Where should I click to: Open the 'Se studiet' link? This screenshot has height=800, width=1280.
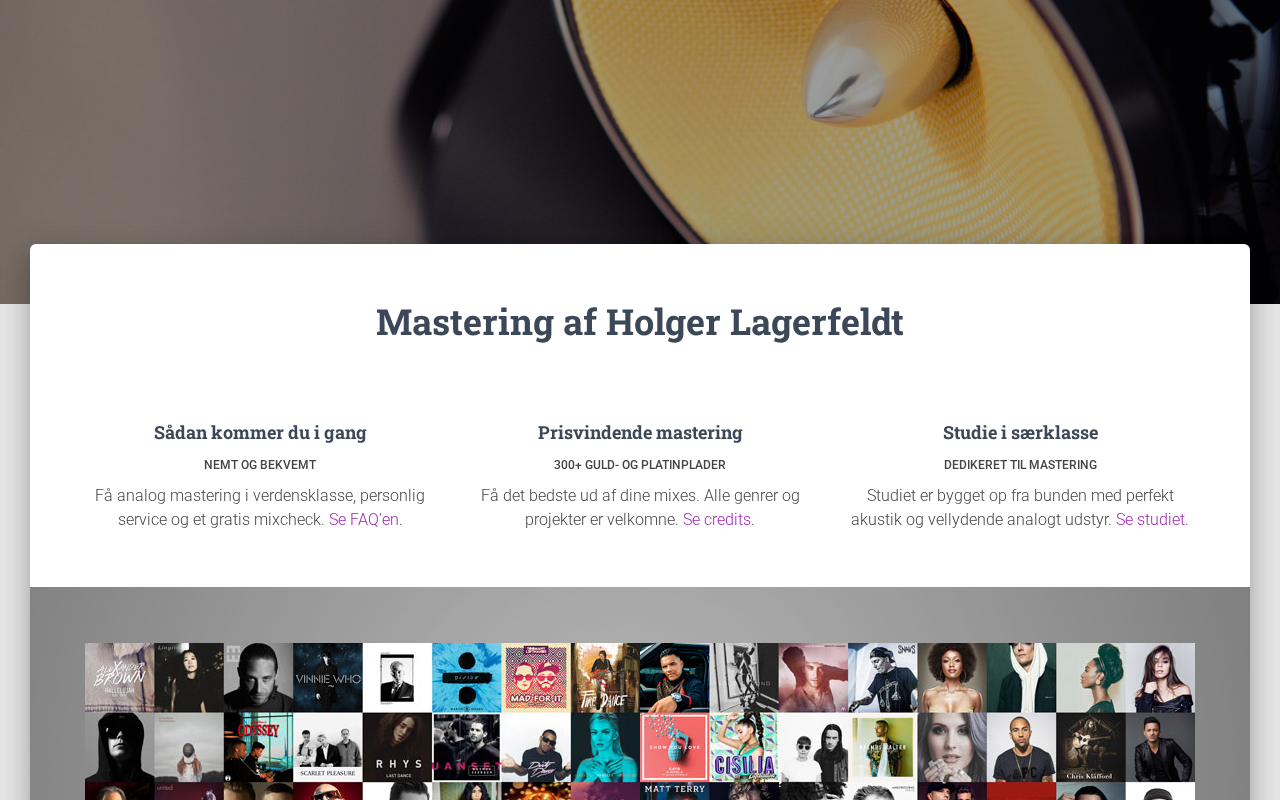(1150, 520)
